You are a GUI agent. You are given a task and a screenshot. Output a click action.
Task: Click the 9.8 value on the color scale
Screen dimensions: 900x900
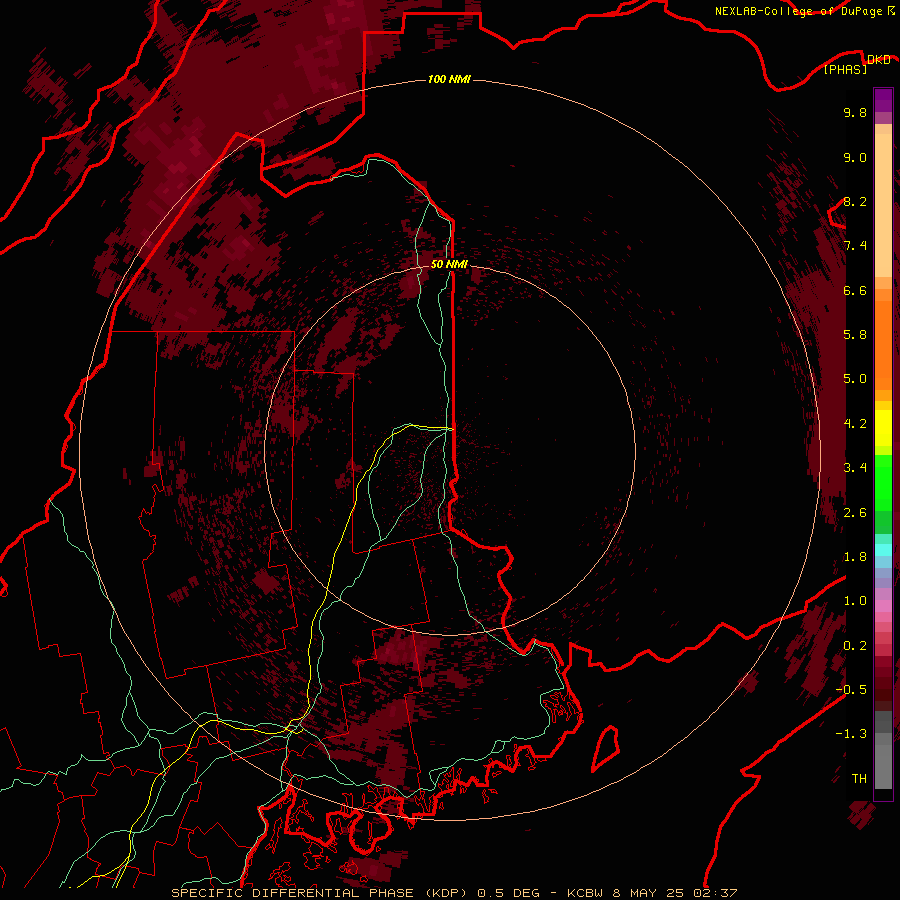[855, 112]
